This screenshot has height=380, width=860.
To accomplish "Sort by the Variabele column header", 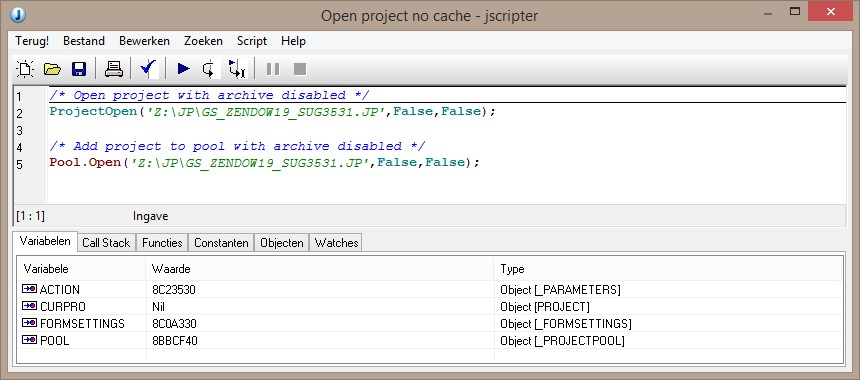I will click(81, 269).
